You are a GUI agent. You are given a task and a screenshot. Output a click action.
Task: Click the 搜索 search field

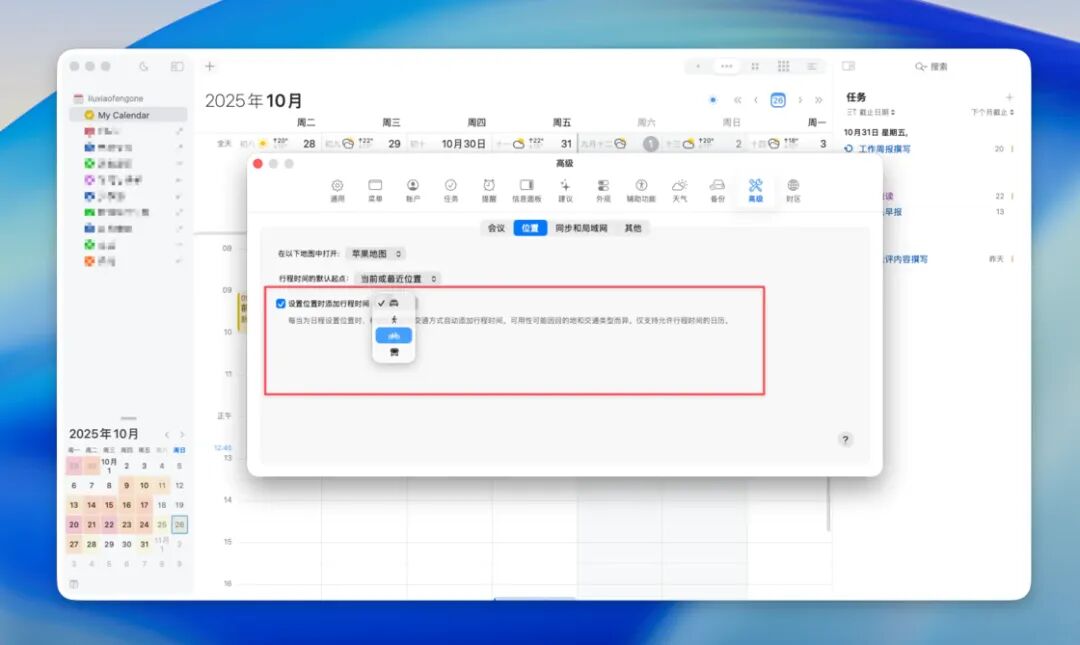[x=931, y=67]
